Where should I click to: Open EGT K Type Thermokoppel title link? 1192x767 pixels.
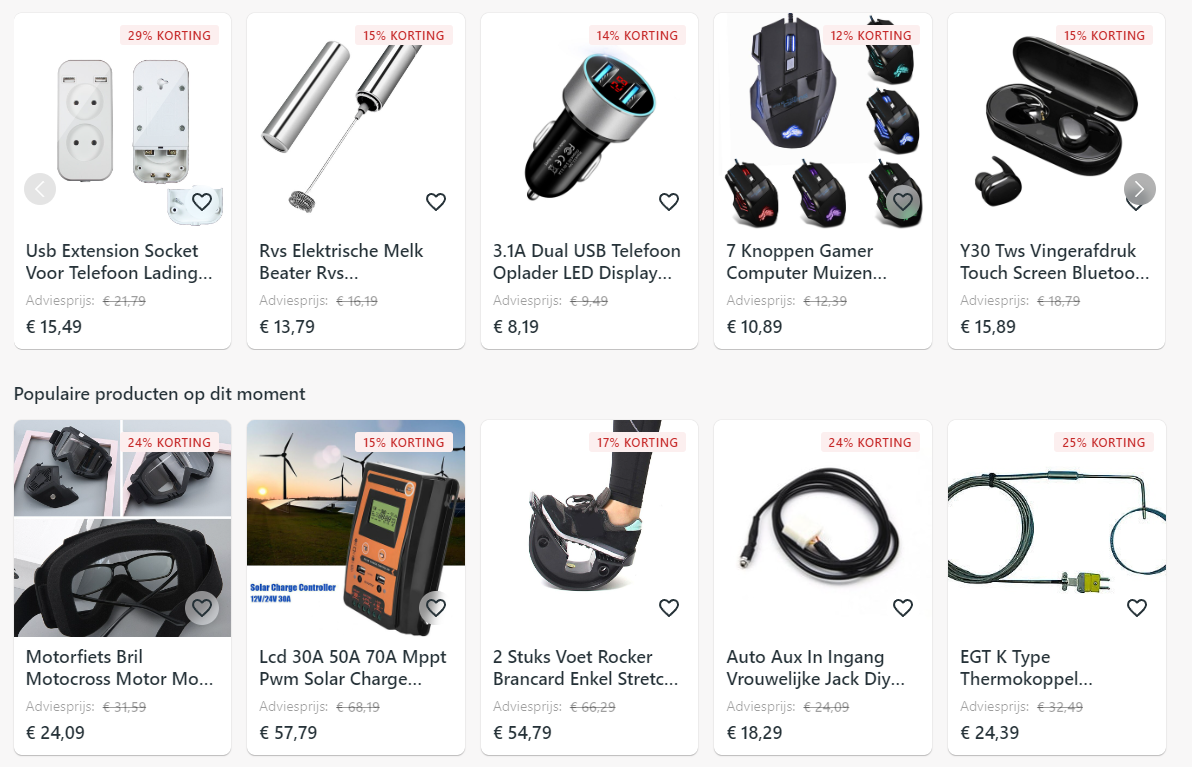click(1026, 667)
